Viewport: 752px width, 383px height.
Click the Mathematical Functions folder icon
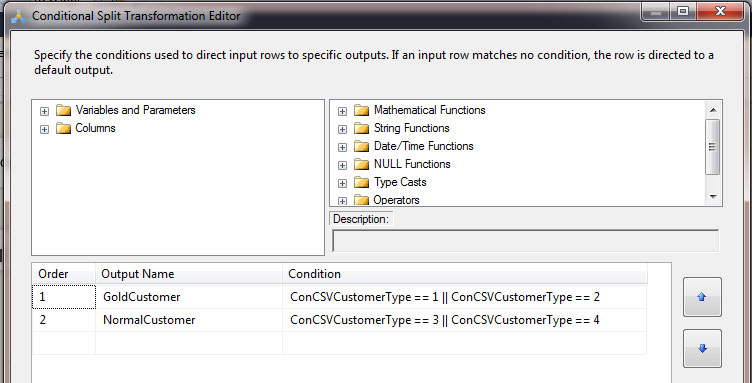(x=361, y=111)
